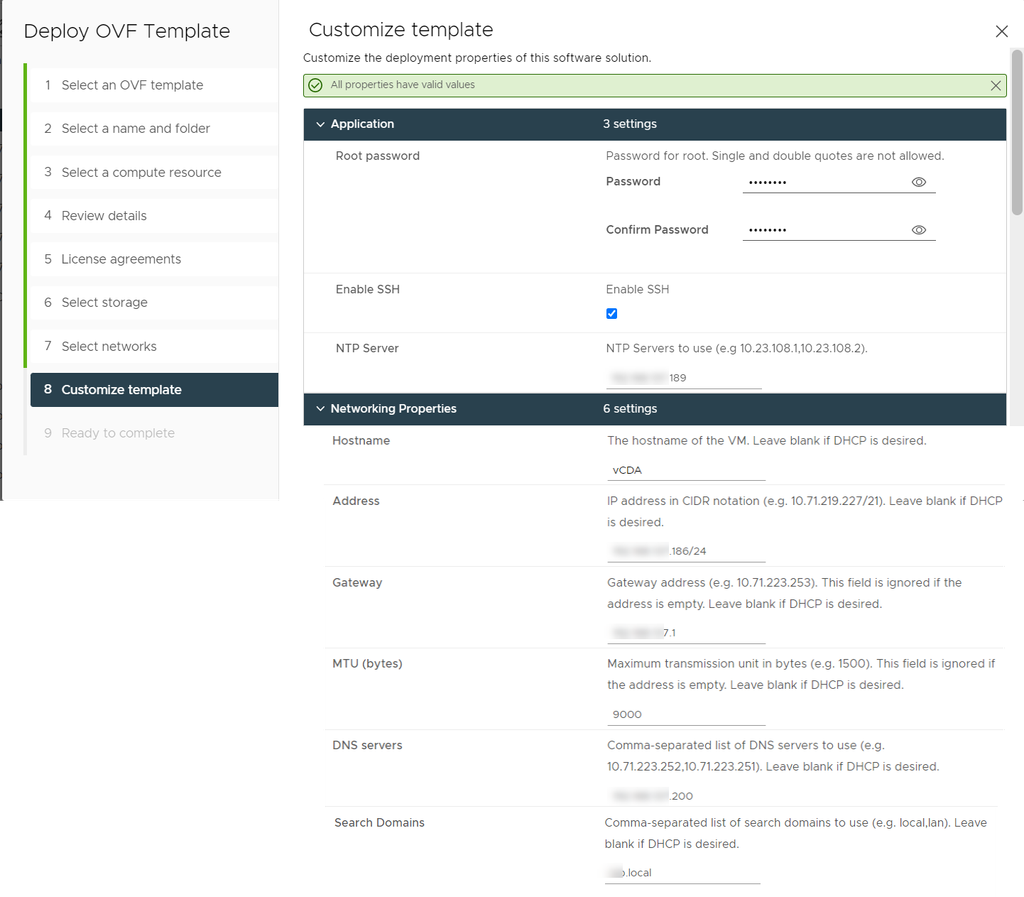Viewport: 1024px width, 897px height.
Task: Collapse the Application settings section
Action: pos(321,125)
